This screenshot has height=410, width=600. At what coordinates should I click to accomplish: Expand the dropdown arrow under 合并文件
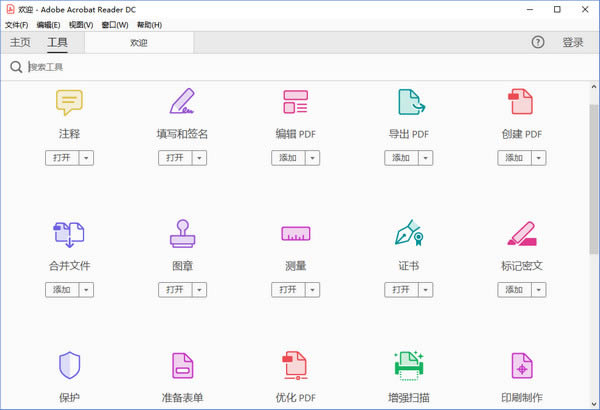pyautogui.click(x=86, y=290)
